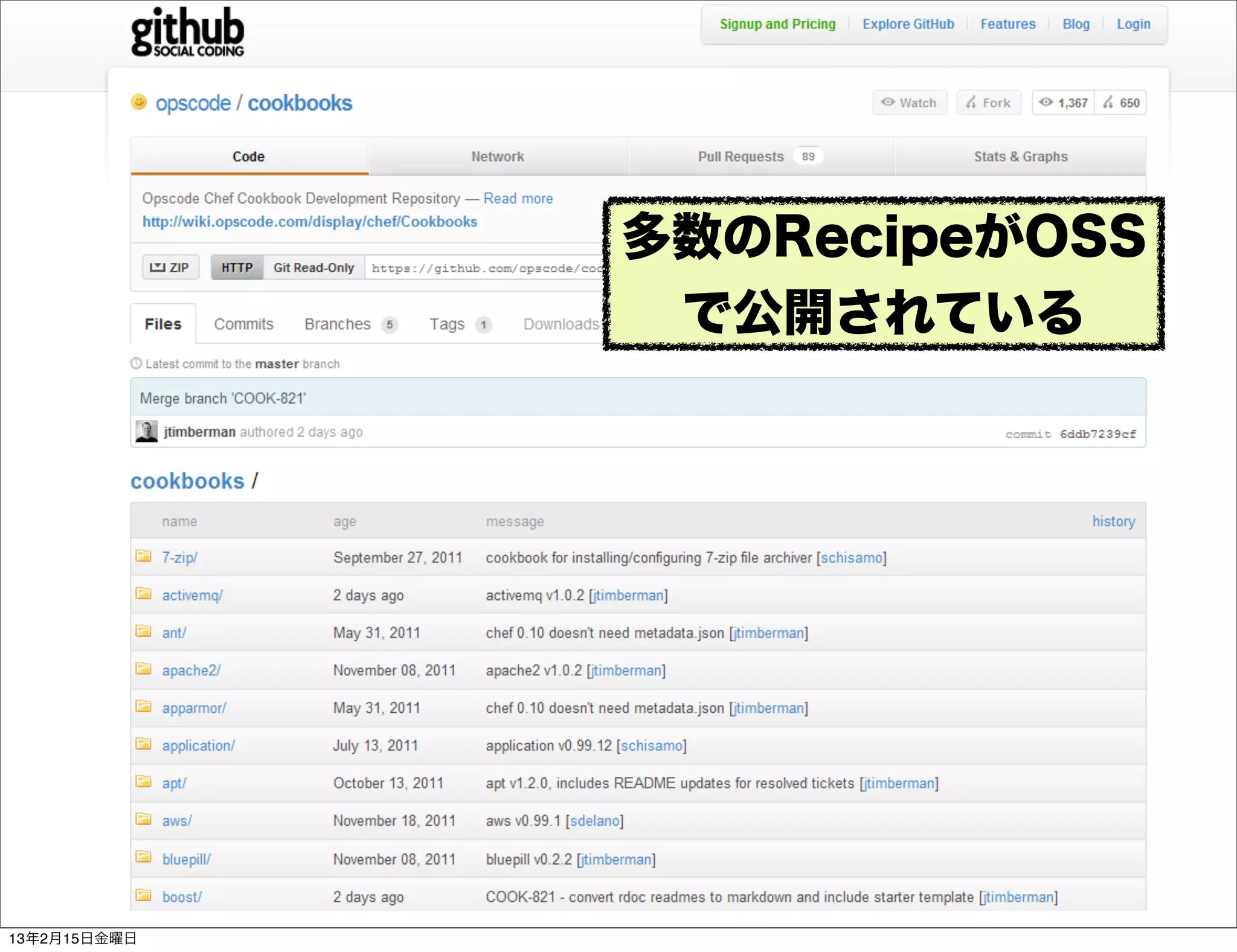
Task: Click the clock icon by Latest commit
Action: coord(136,364)
